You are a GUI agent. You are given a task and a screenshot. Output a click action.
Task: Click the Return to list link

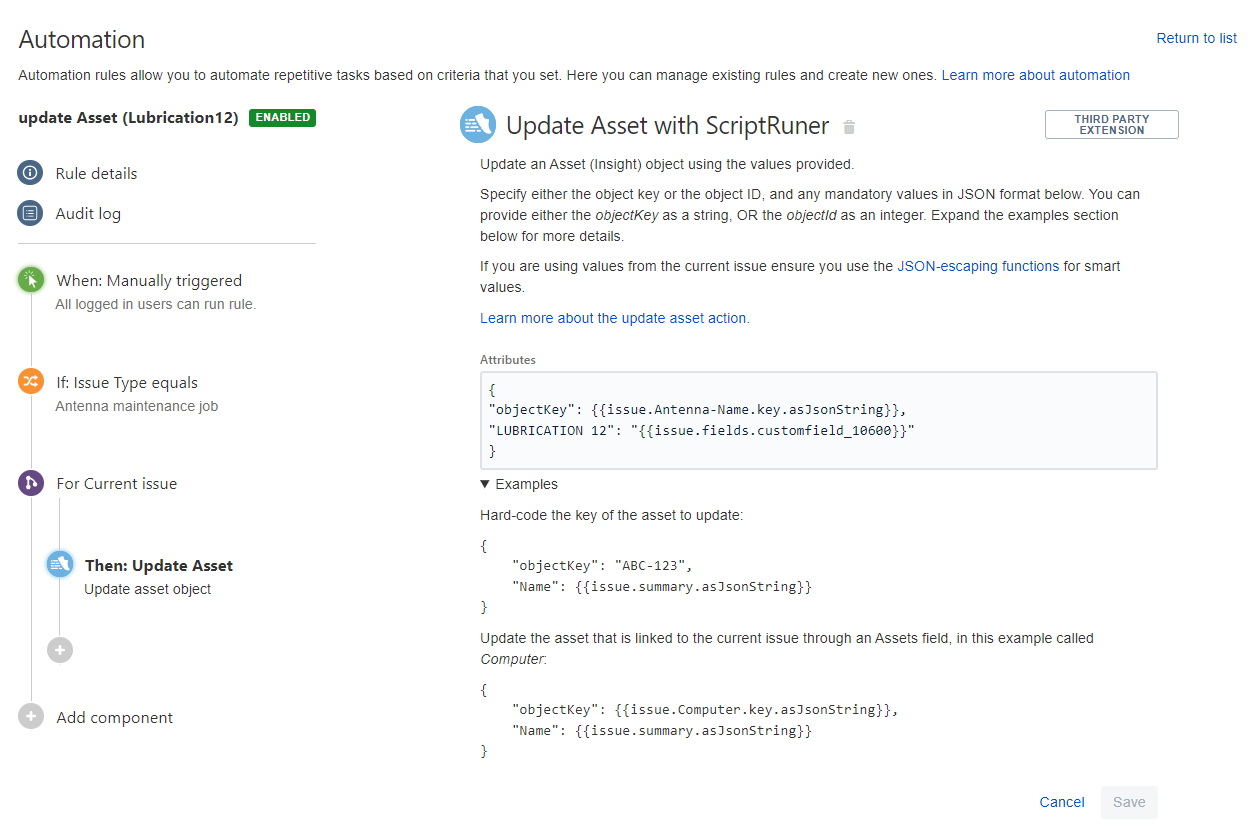(x=1196, y=38)
